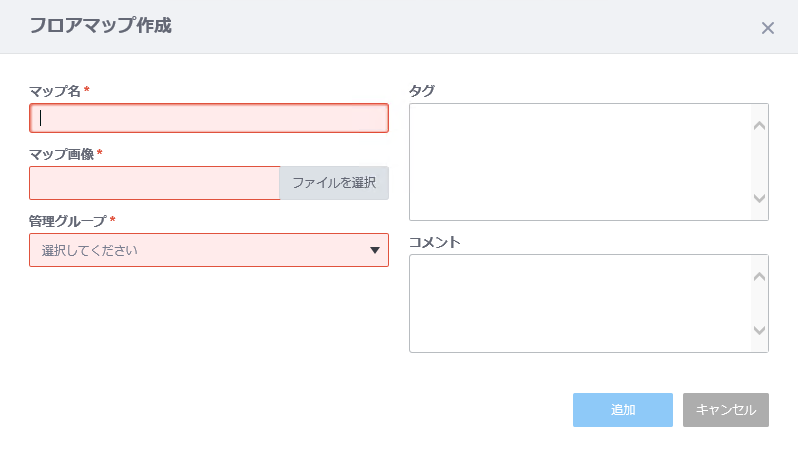Viewport: 798px width, 451px height.
Task: Click inside the タグ text area
Action: pyautogui.click(x=580, y=162)
